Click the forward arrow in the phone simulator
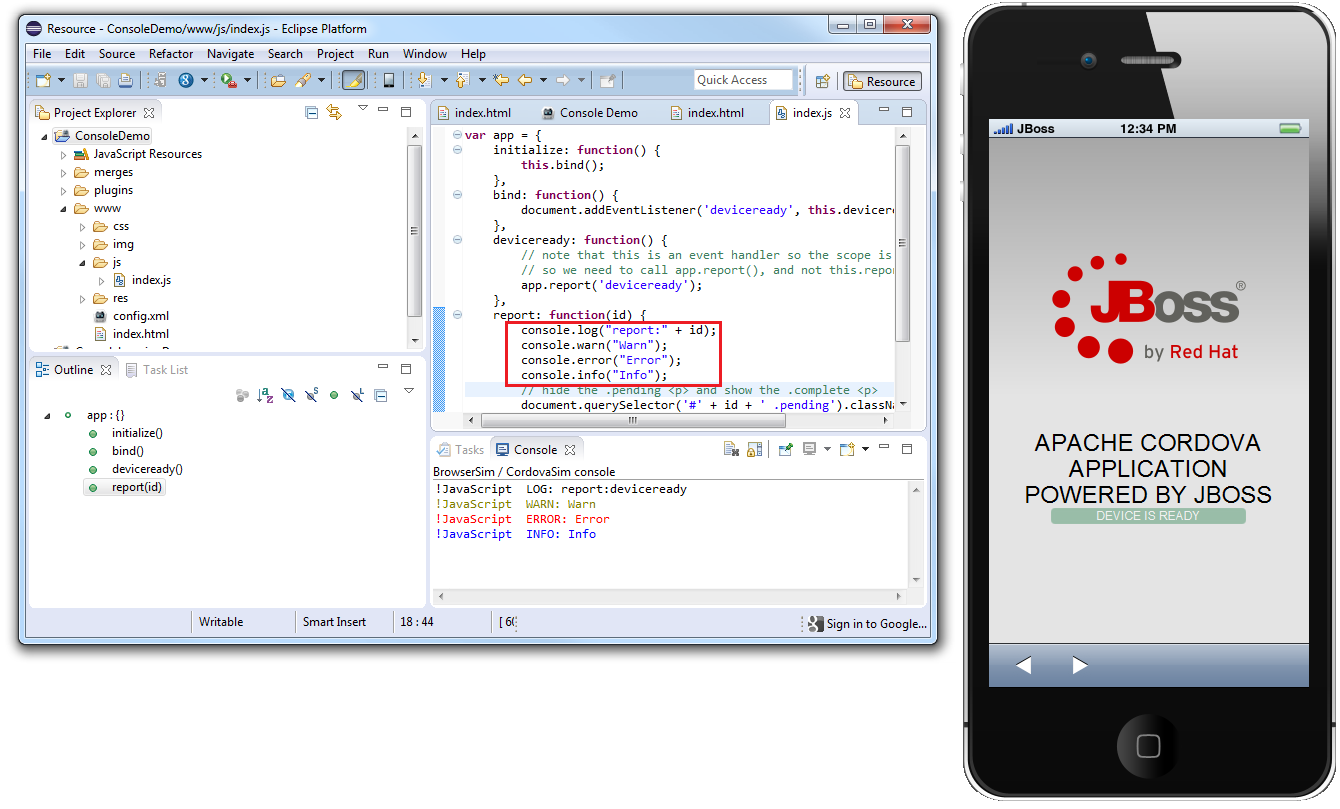The width and height of the screenshot is (1340, 809). (1080, 665)
